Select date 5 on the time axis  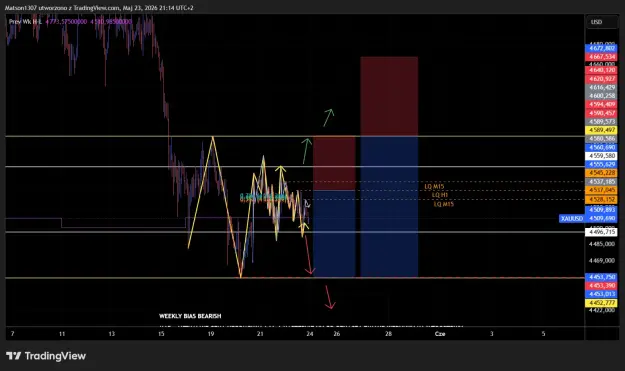pos(543,334)
